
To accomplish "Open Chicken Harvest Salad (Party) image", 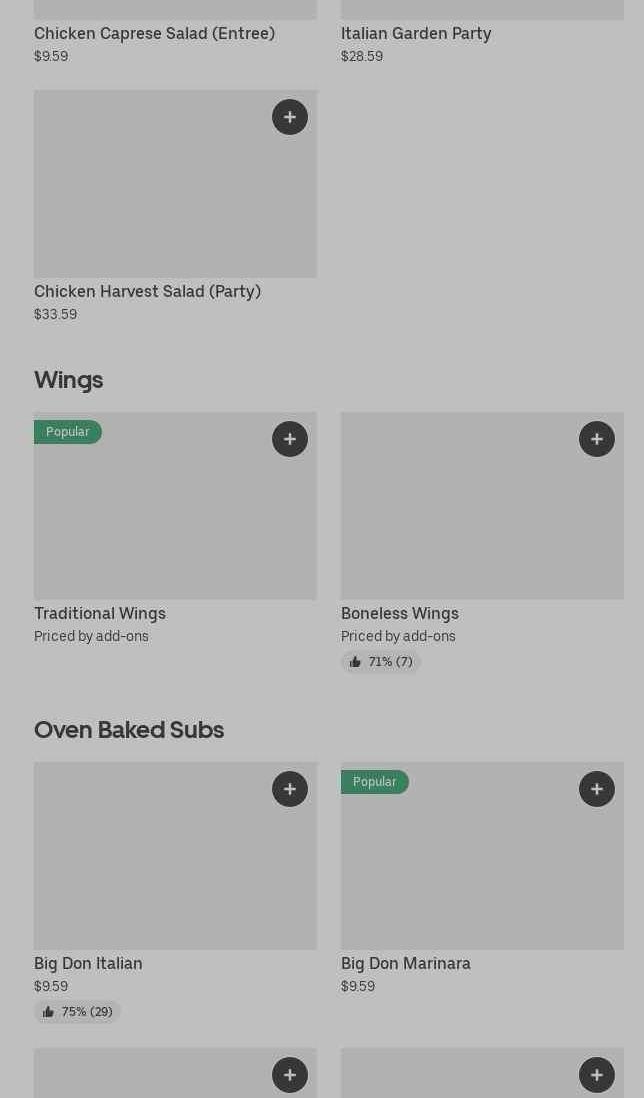I will (175, 200).
